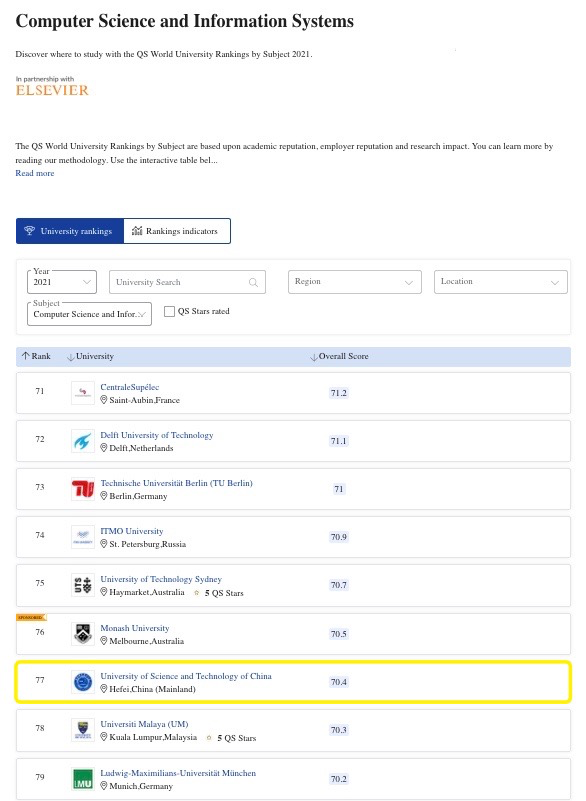Select the 70.9 score for ITMO
Image resolution: width=586 pixels, height=801 pixels.
(x=339, y=537)
